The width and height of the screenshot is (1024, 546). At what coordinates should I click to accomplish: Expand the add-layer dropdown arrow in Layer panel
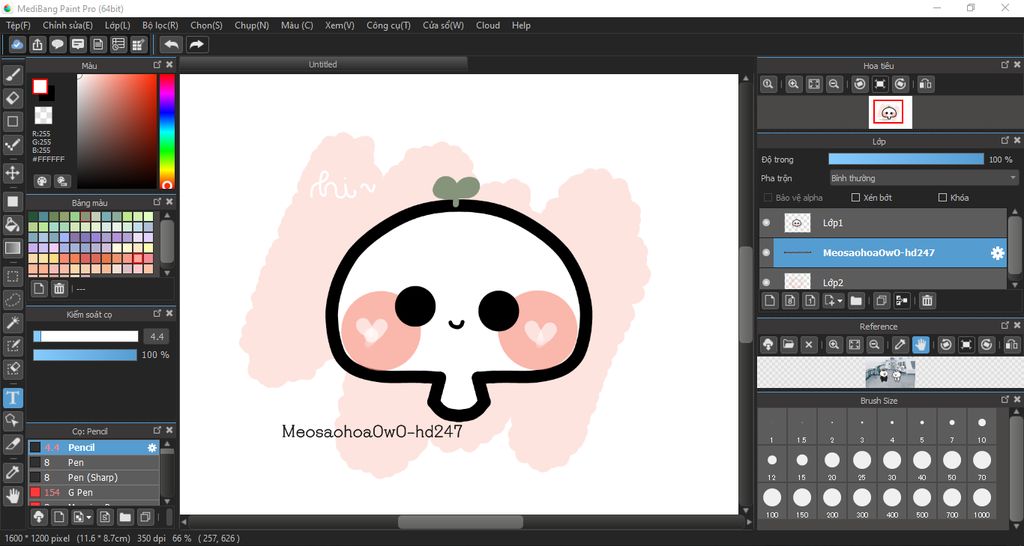coord(840,301)
